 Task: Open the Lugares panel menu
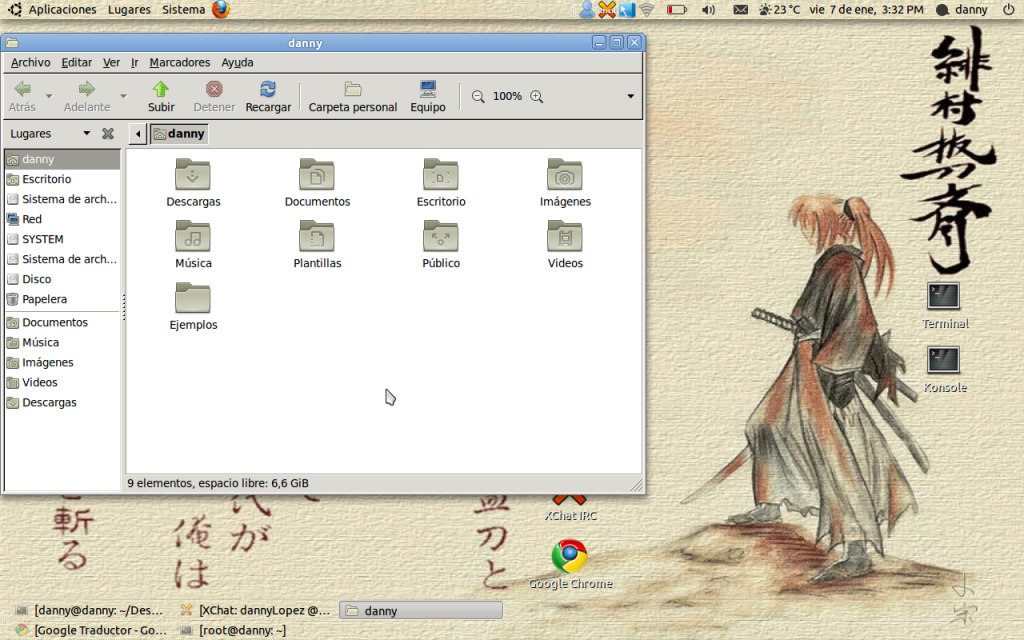[129, 10]
